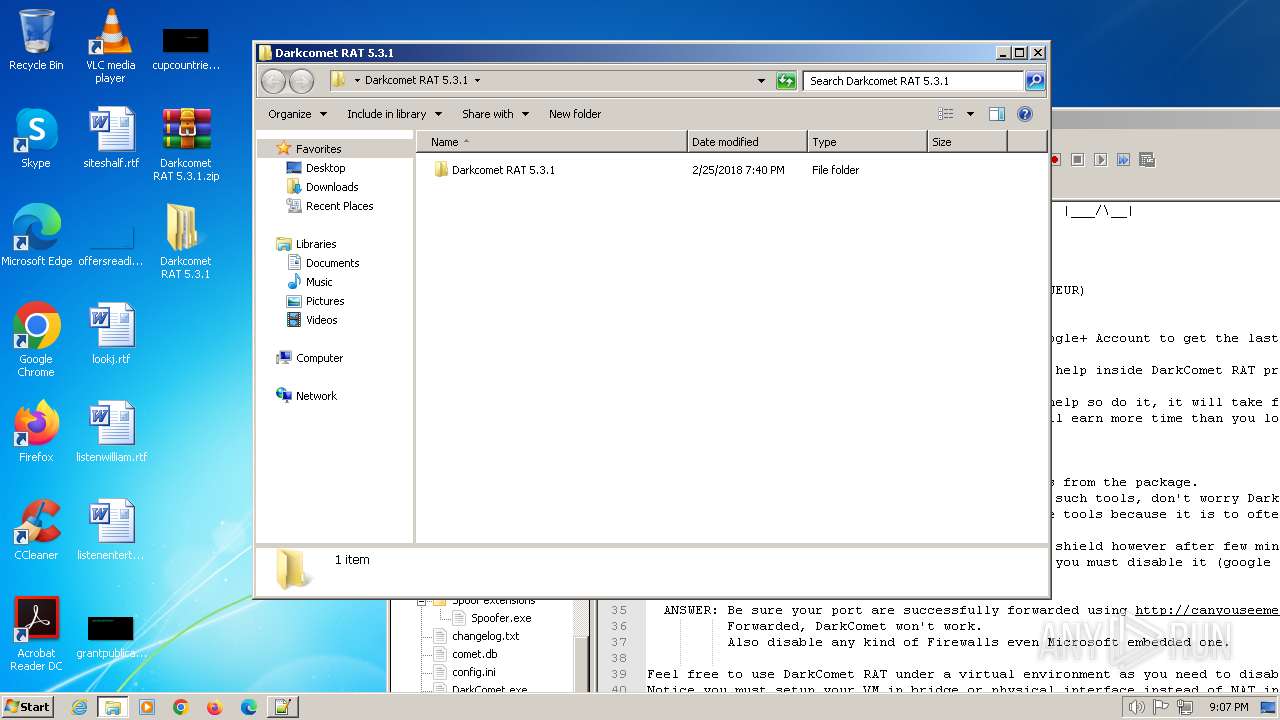
Task: Sort files by Name column
Action: [x=552, y=142]
